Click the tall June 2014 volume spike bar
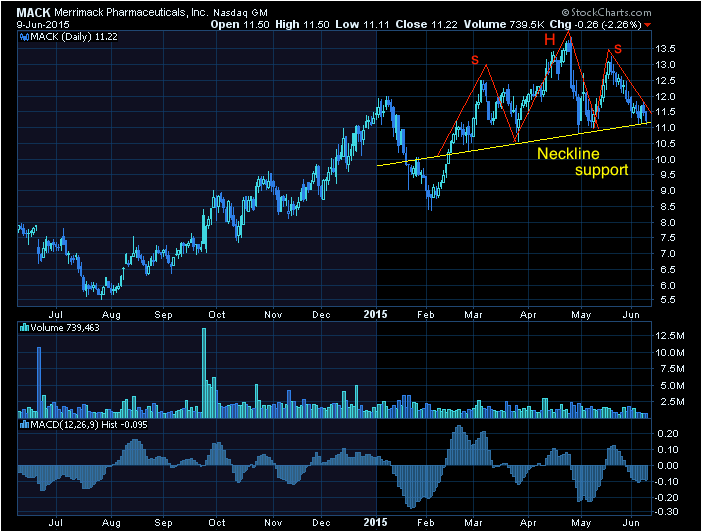 pos(39,382)
